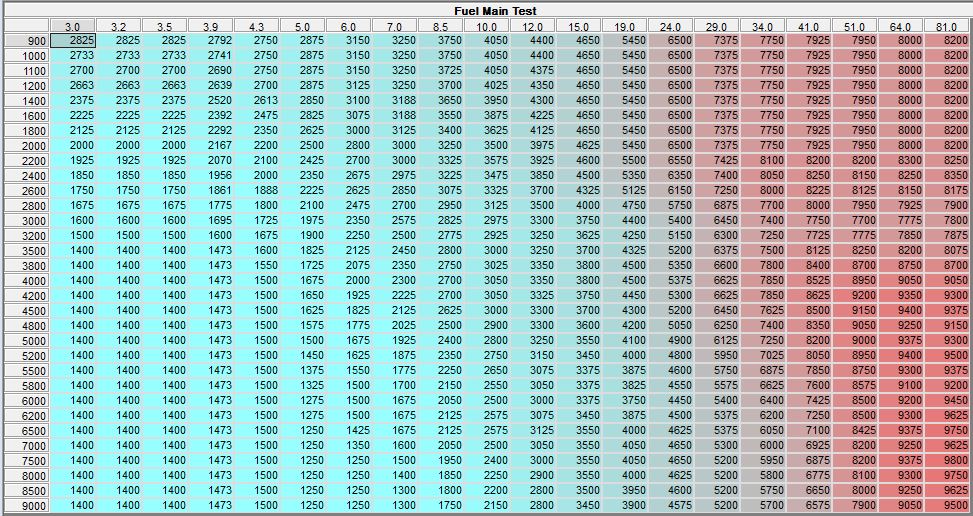
Task: Click cell 4625 in row 2000, column 15.0
Action: pos(578,145)
